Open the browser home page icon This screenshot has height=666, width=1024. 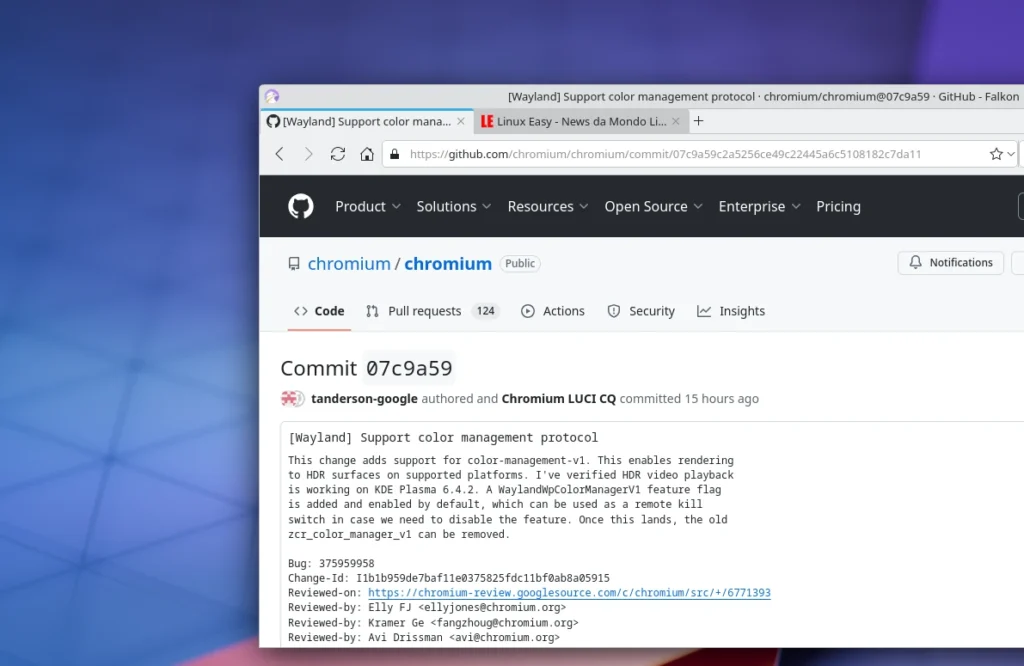click(366, 154)
